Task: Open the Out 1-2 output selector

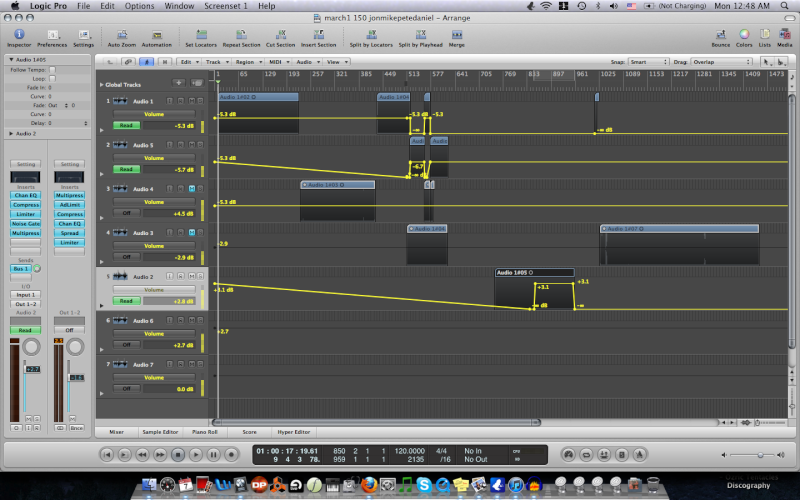Action: click(x=26, y=304)
